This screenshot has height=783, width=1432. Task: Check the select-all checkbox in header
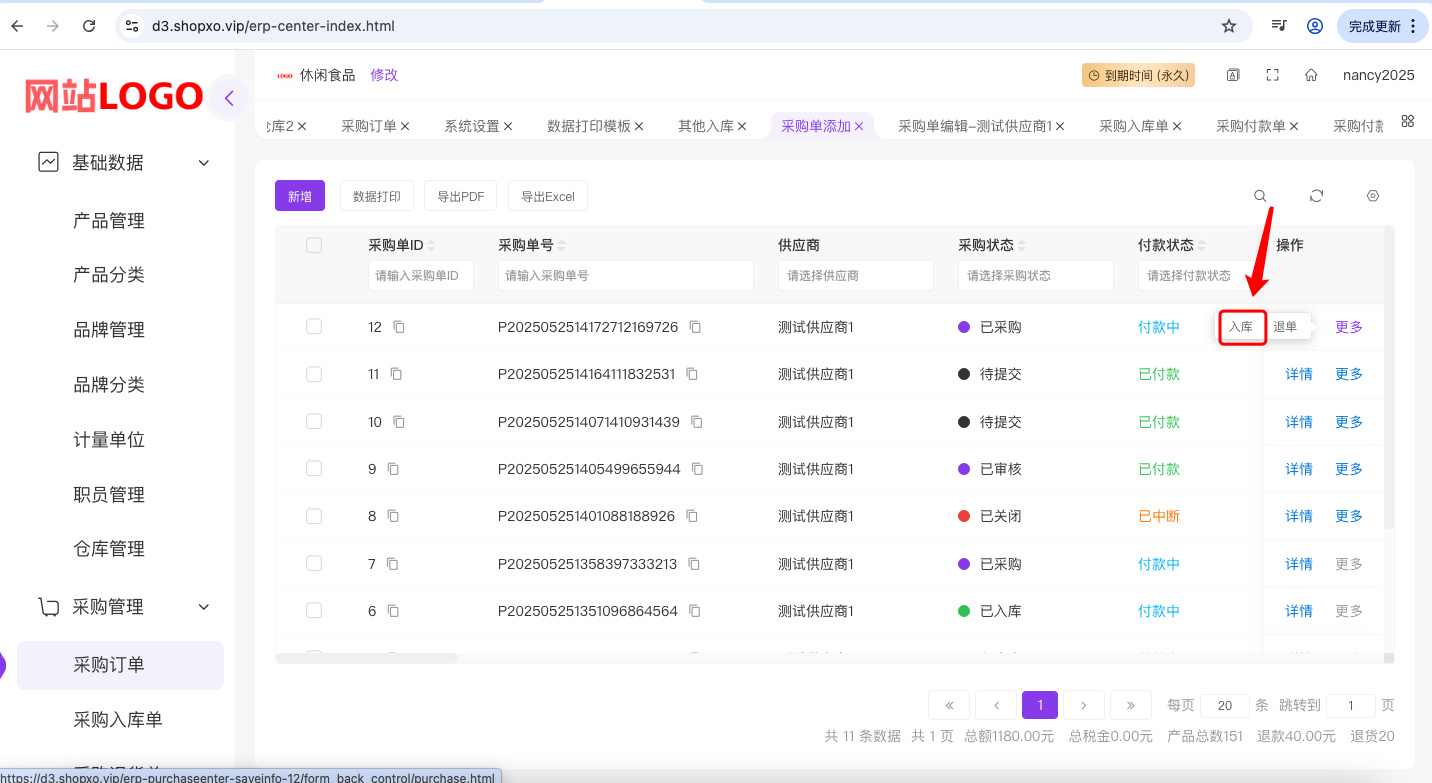point(314,245)
